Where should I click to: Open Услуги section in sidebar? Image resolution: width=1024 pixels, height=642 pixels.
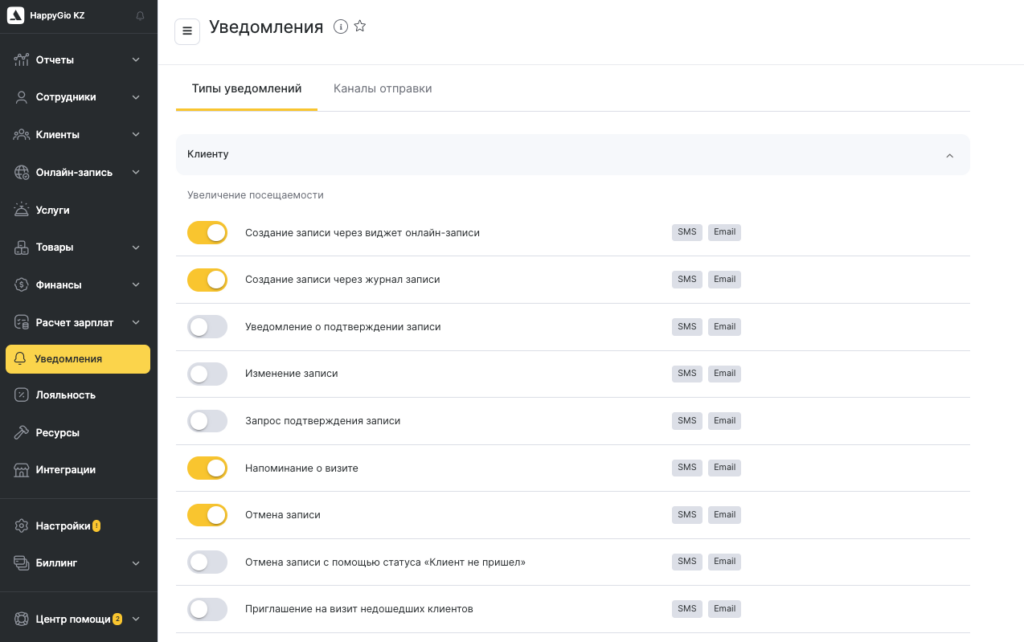click(52, 210)
